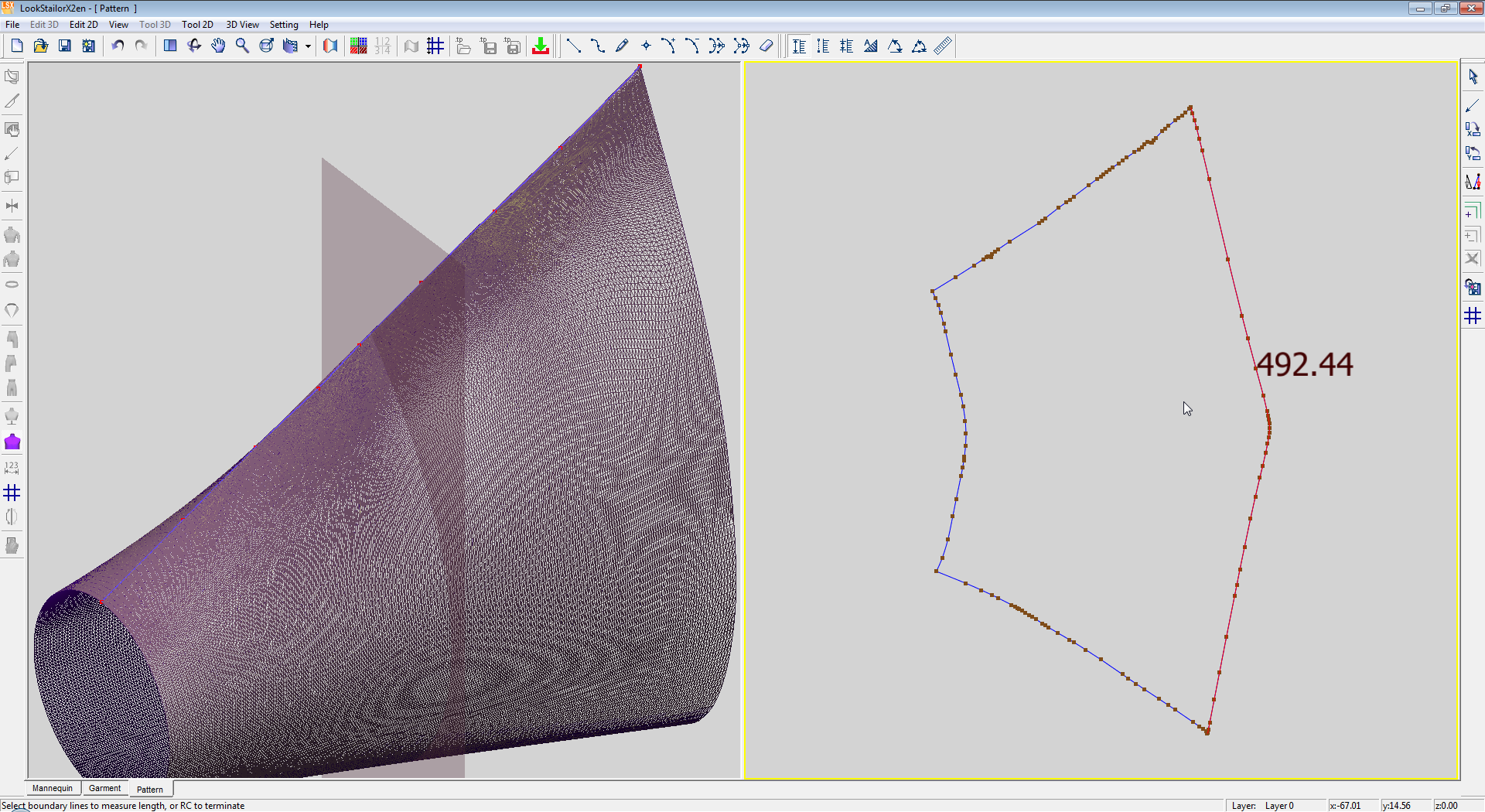Open a file with the folder icon
The width and height of the screenshot is (1485, 812).
tap(41, 46)
